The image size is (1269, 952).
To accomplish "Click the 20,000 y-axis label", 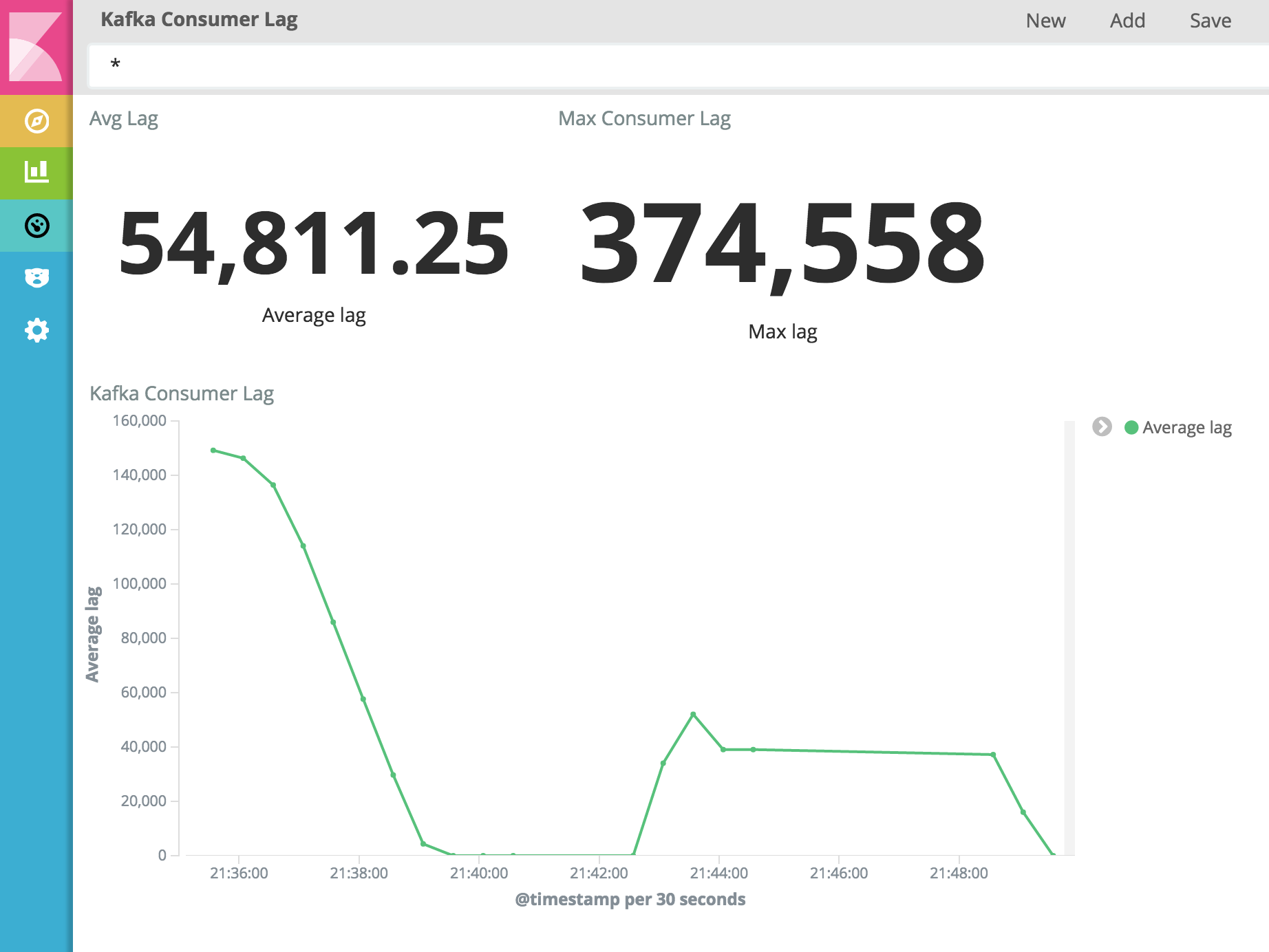I will click(x=144, y=801).
